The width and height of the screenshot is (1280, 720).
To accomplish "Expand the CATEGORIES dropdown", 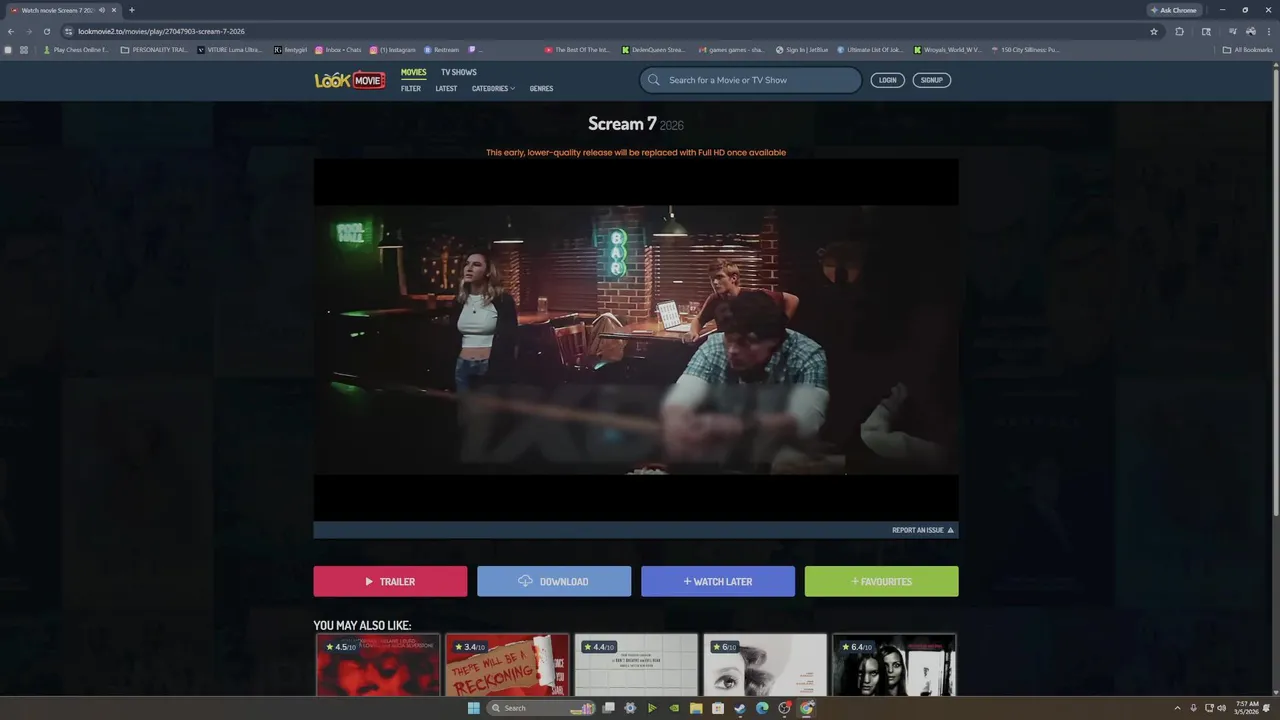I will [x=493, y=88].
